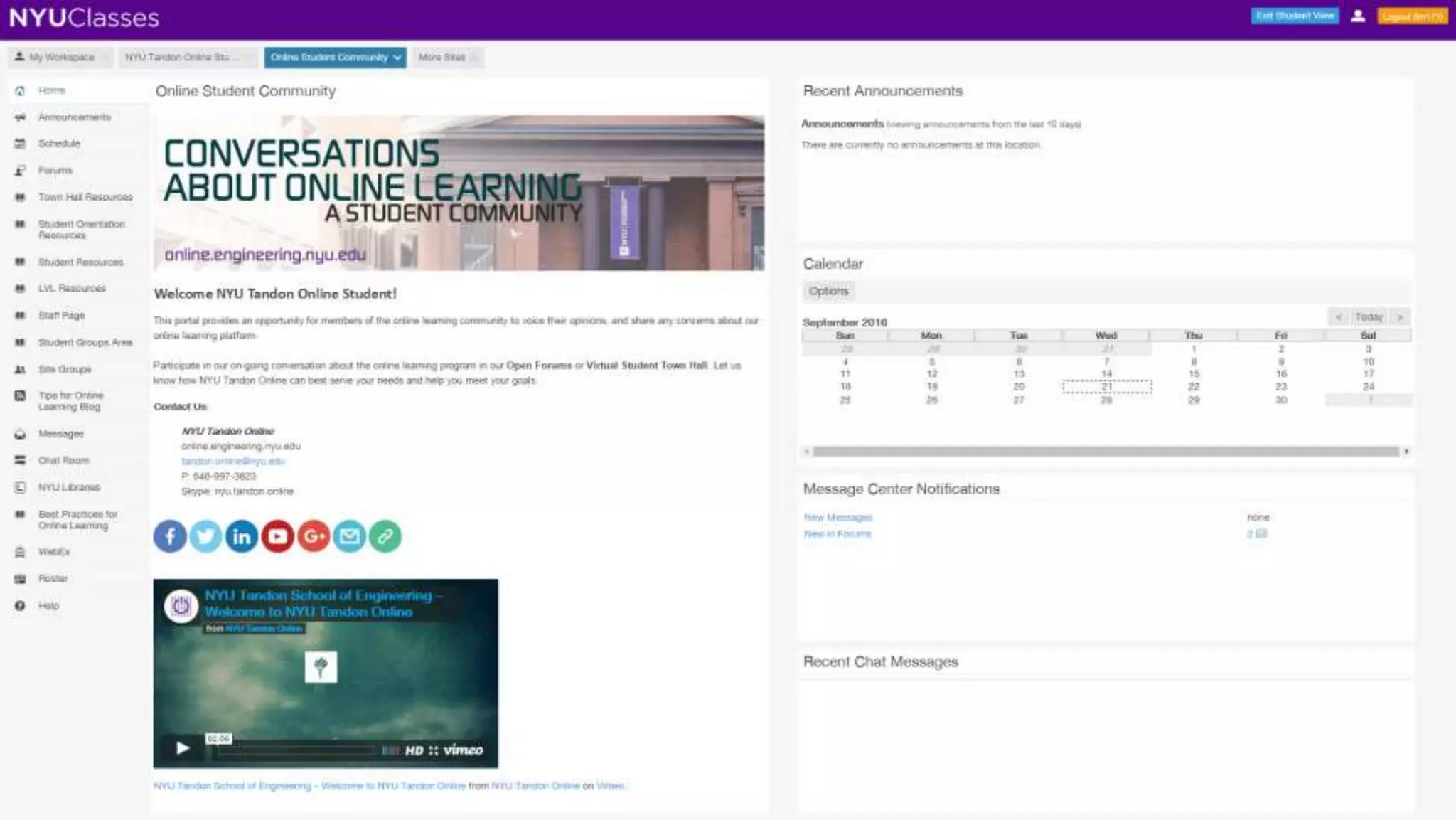Toggle fullscreen on the Vimeo player
The height and width of the screenshot is (820, 1456).
tap(434, 750)
